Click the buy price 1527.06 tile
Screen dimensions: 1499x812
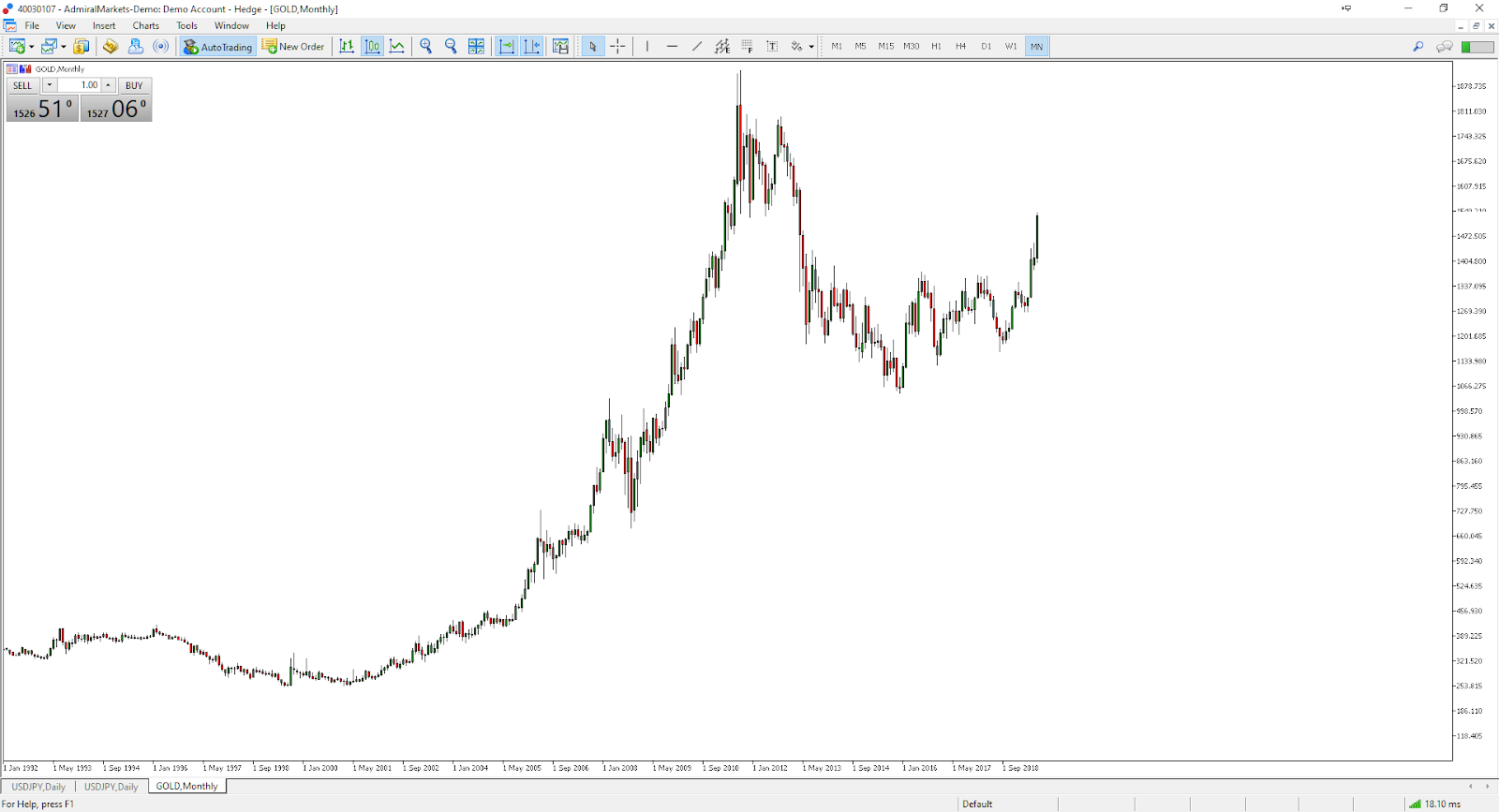pos(116,109)
